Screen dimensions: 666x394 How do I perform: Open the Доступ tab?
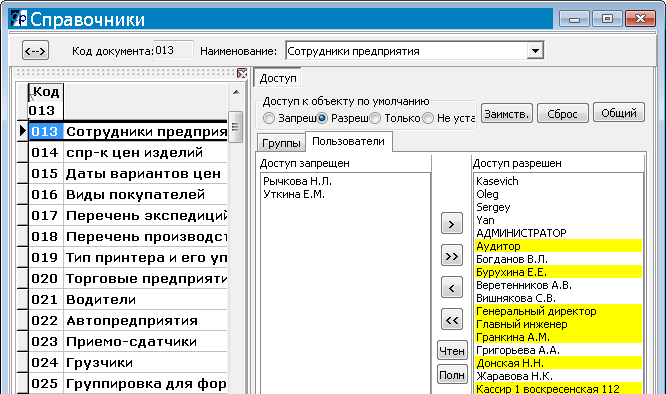(x=278, y=78)
